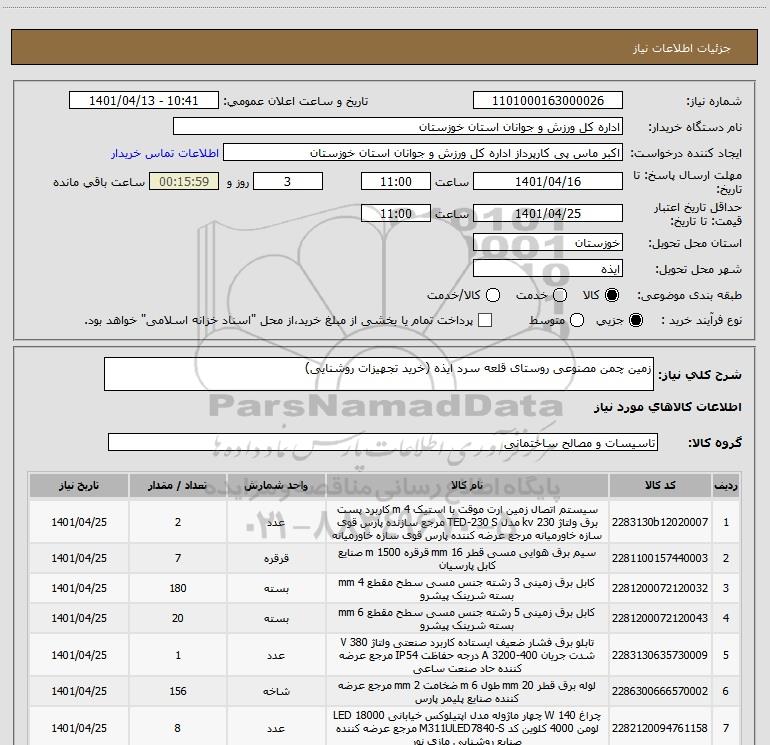Click the price validity date 1401/04/25
Viewport: 770px width, 745px height.
click(548, 213)
